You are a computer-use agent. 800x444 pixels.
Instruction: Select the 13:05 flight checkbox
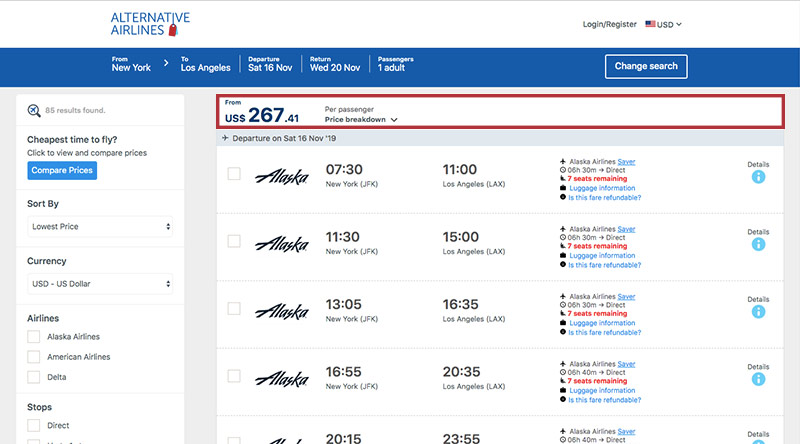(234, 308)
